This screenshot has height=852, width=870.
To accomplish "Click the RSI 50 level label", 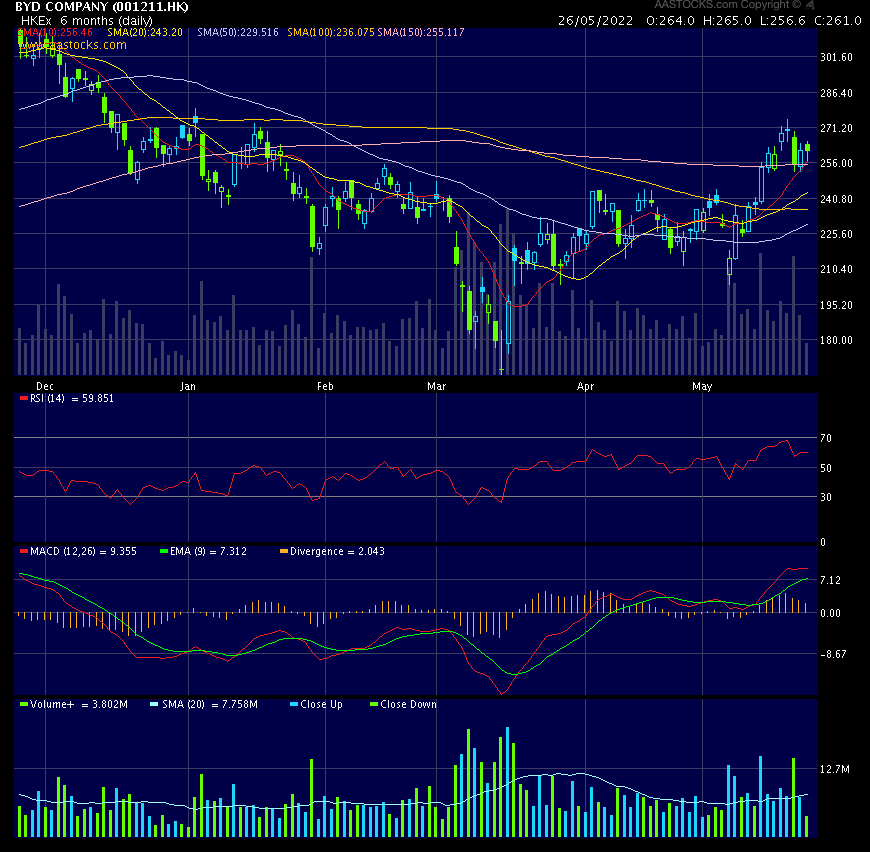I will (826, 468).
